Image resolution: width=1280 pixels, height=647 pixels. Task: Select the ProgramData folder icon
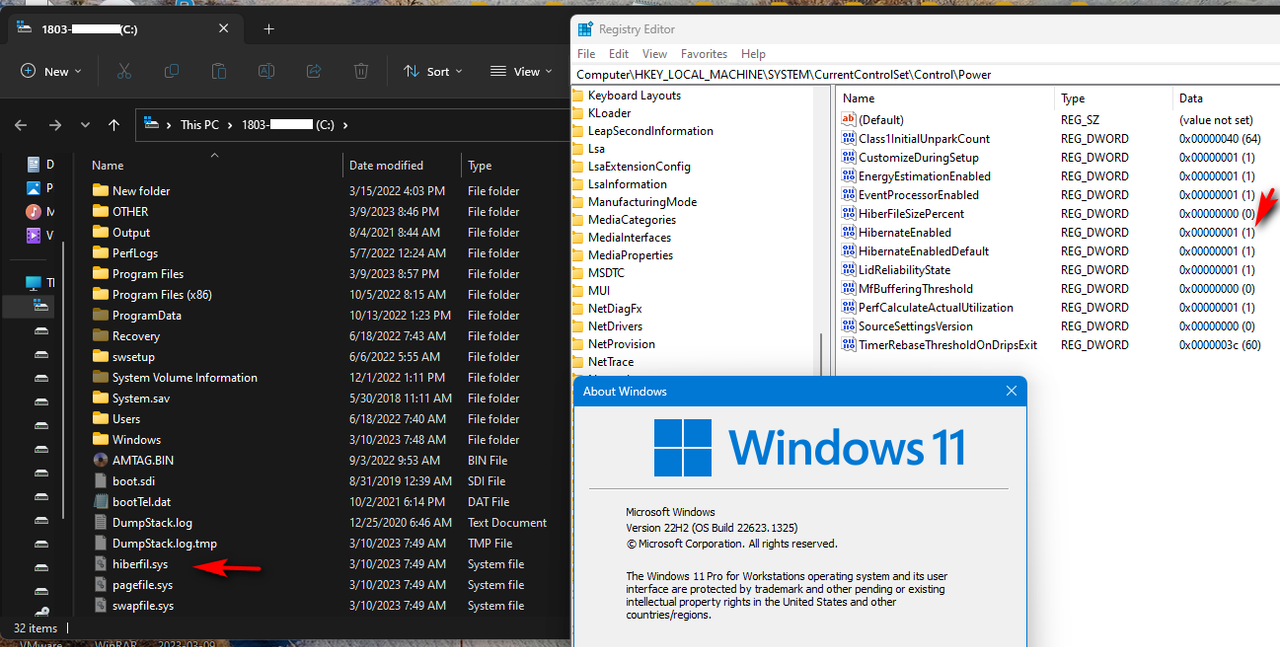pyautogui.click(x=100, y=315)
